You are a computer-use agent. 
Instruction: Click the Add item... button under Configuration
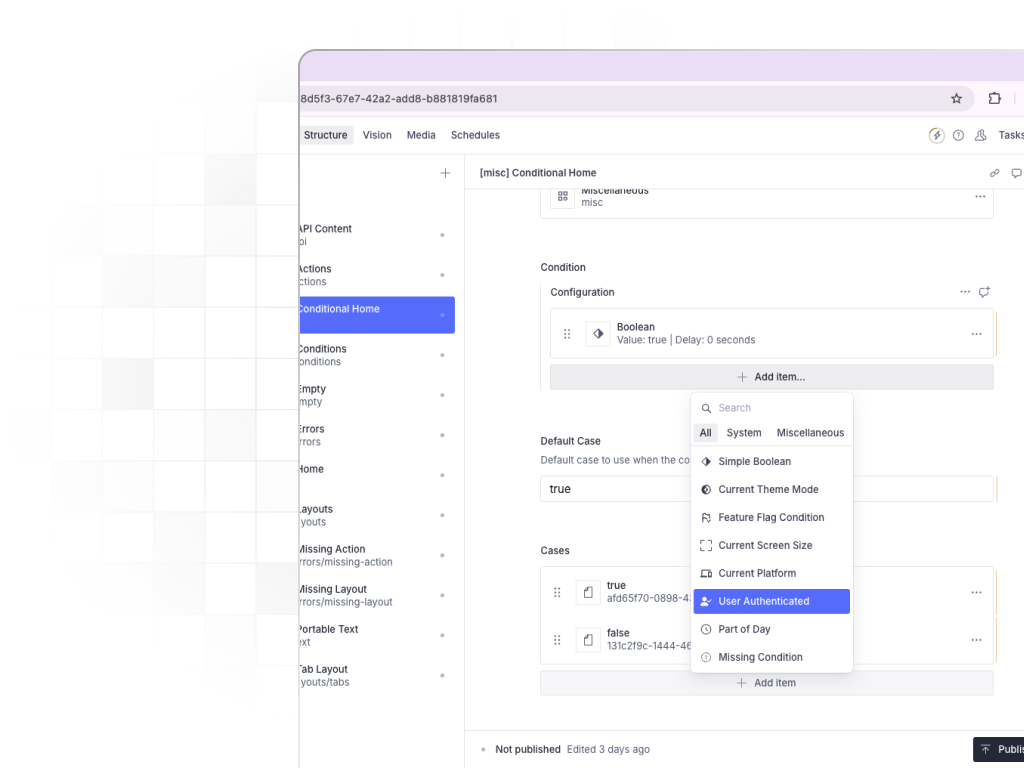coord(771,377)
